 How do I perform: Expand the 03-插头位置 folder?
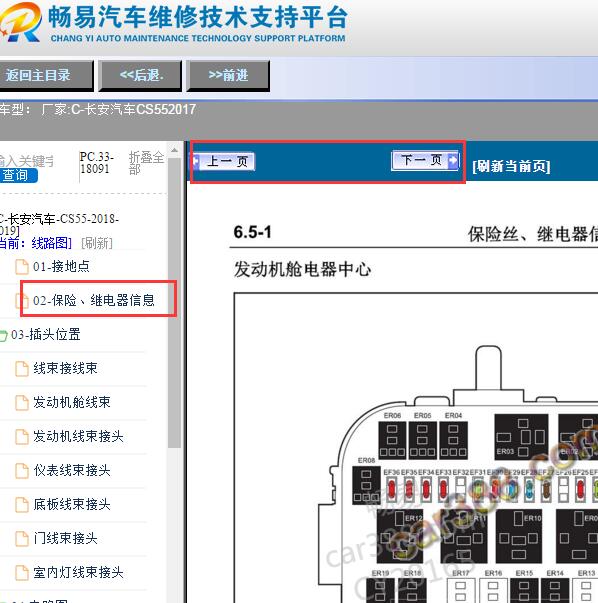tap(46, 335)
